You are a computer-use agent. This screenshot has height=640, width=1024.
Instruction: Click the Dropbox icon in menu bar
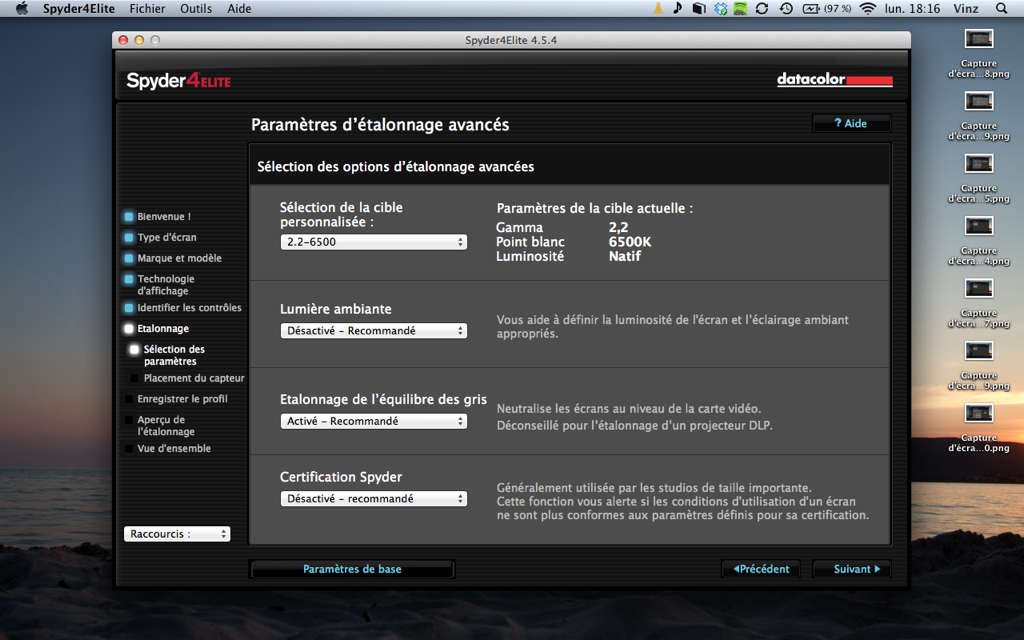pos(720,9)
